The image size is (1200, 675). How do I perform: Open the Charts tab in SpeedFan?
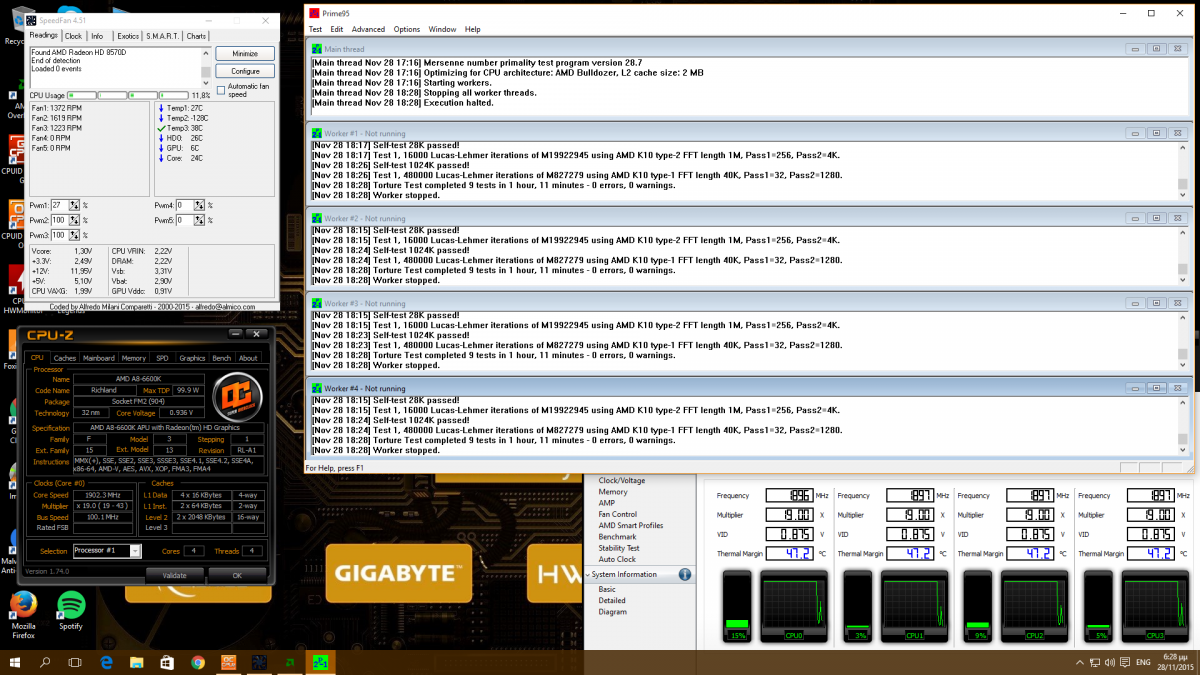[x=196, y=36]
